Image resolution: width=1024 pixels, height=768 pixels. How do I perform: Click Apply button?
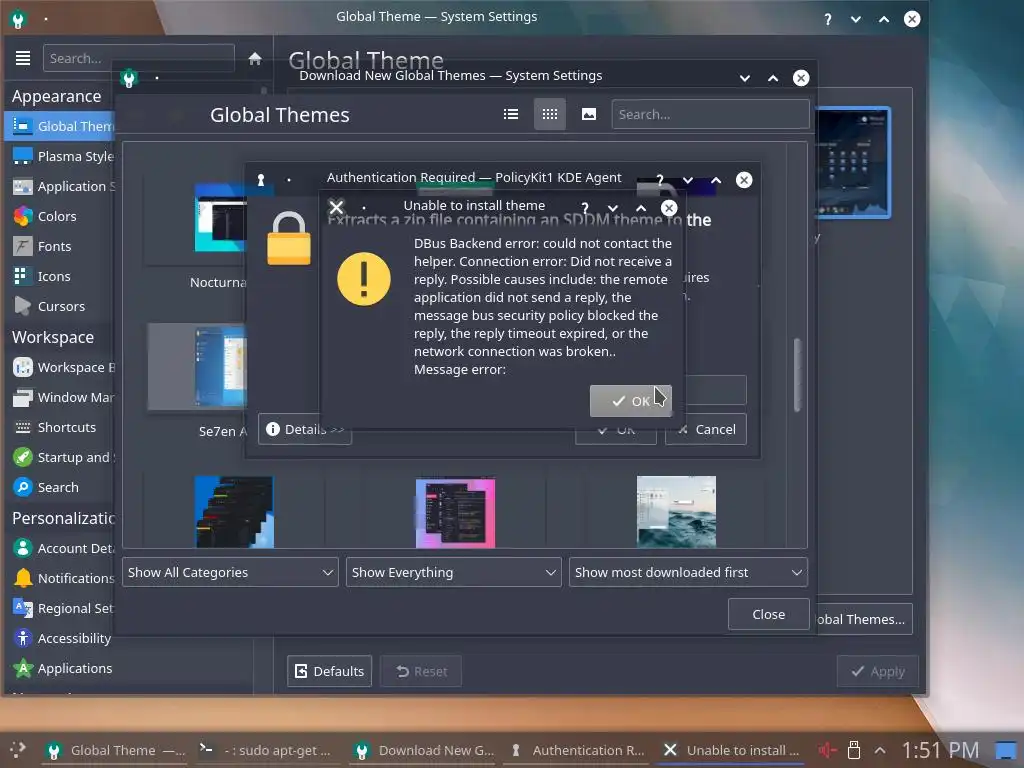tap(878, 671)
